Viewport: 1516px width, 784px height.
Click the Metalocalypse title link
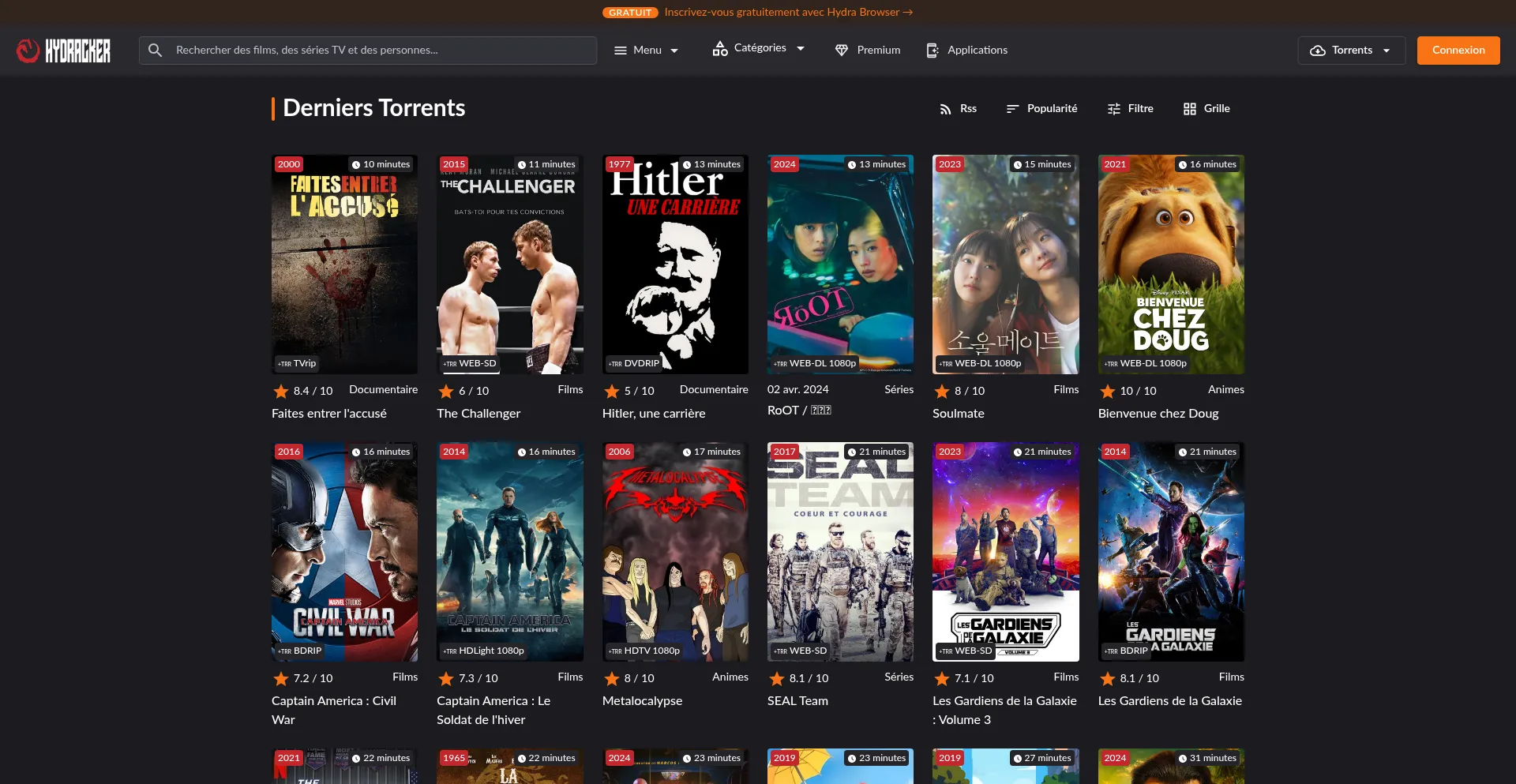[x=642, y=701]
